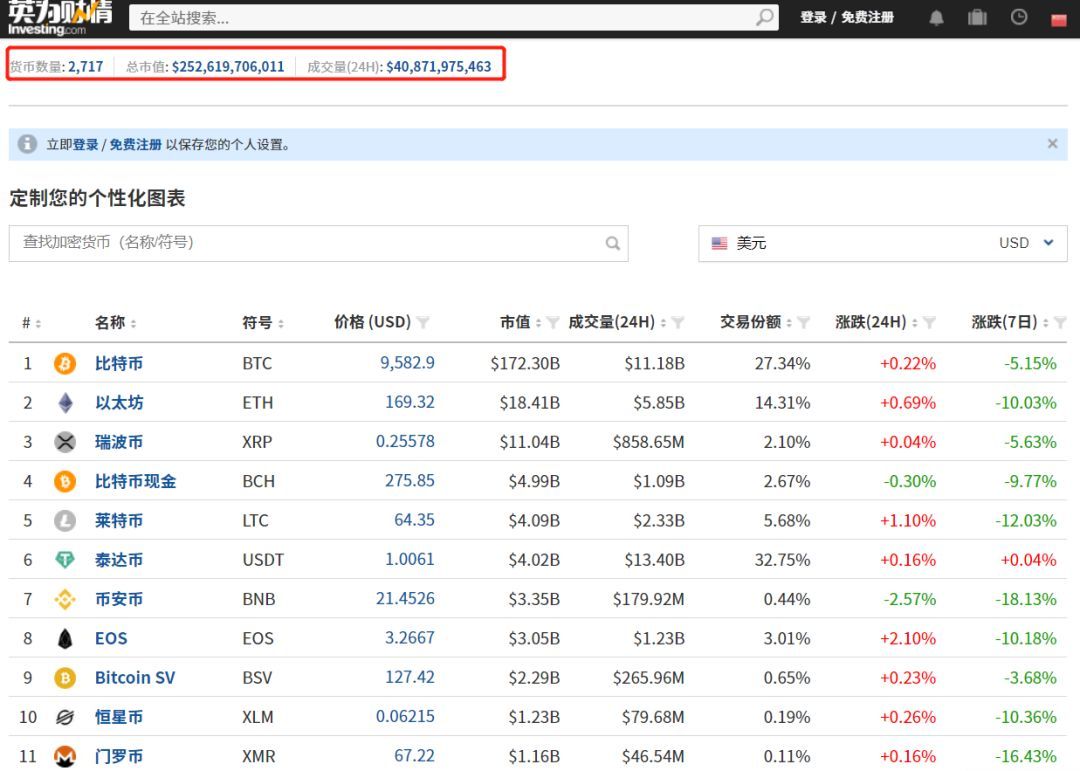This screenshot has height=771, width=1080.
Task: Sort by 交易份额 column header
Action: (x=756, y=322)
